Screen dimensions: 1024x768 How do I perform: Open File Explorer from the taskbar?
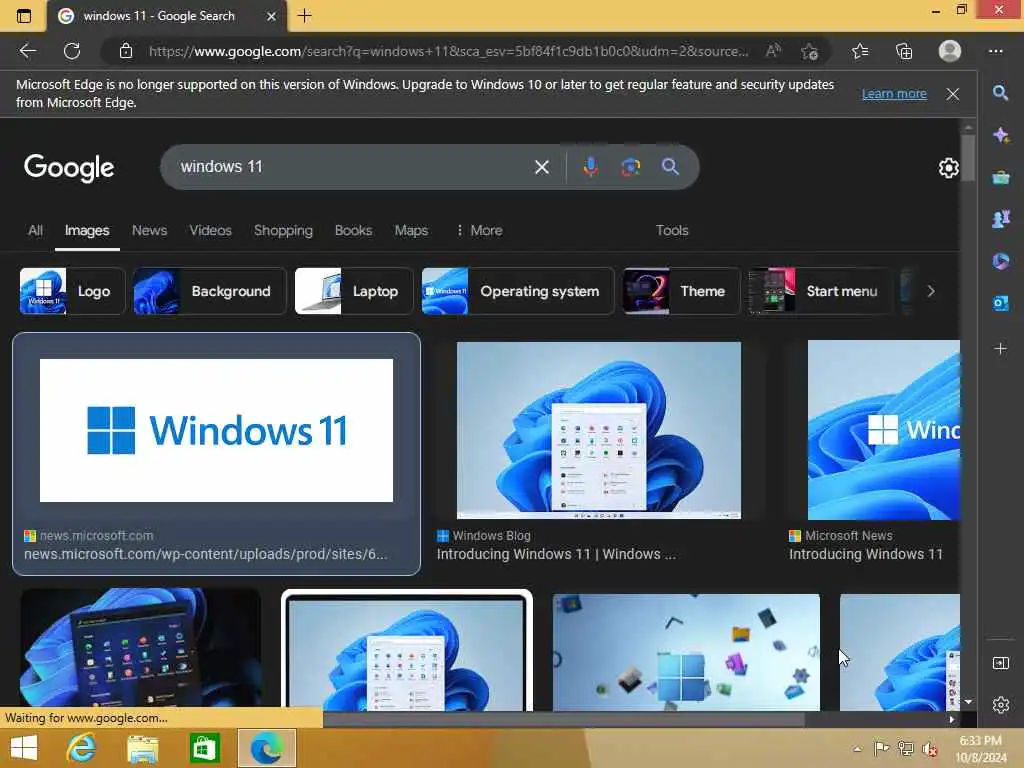[x=142, y=748]
